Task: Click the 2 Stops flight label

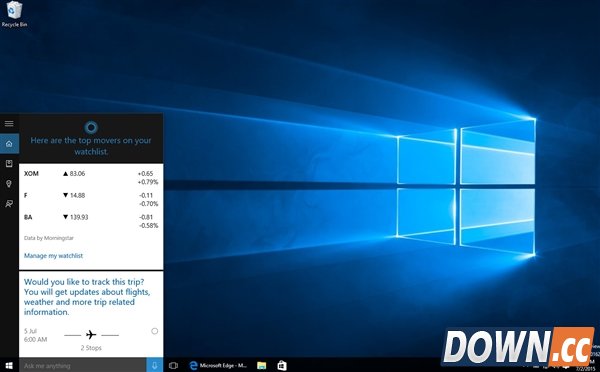Action: click(x=91, y=348)
